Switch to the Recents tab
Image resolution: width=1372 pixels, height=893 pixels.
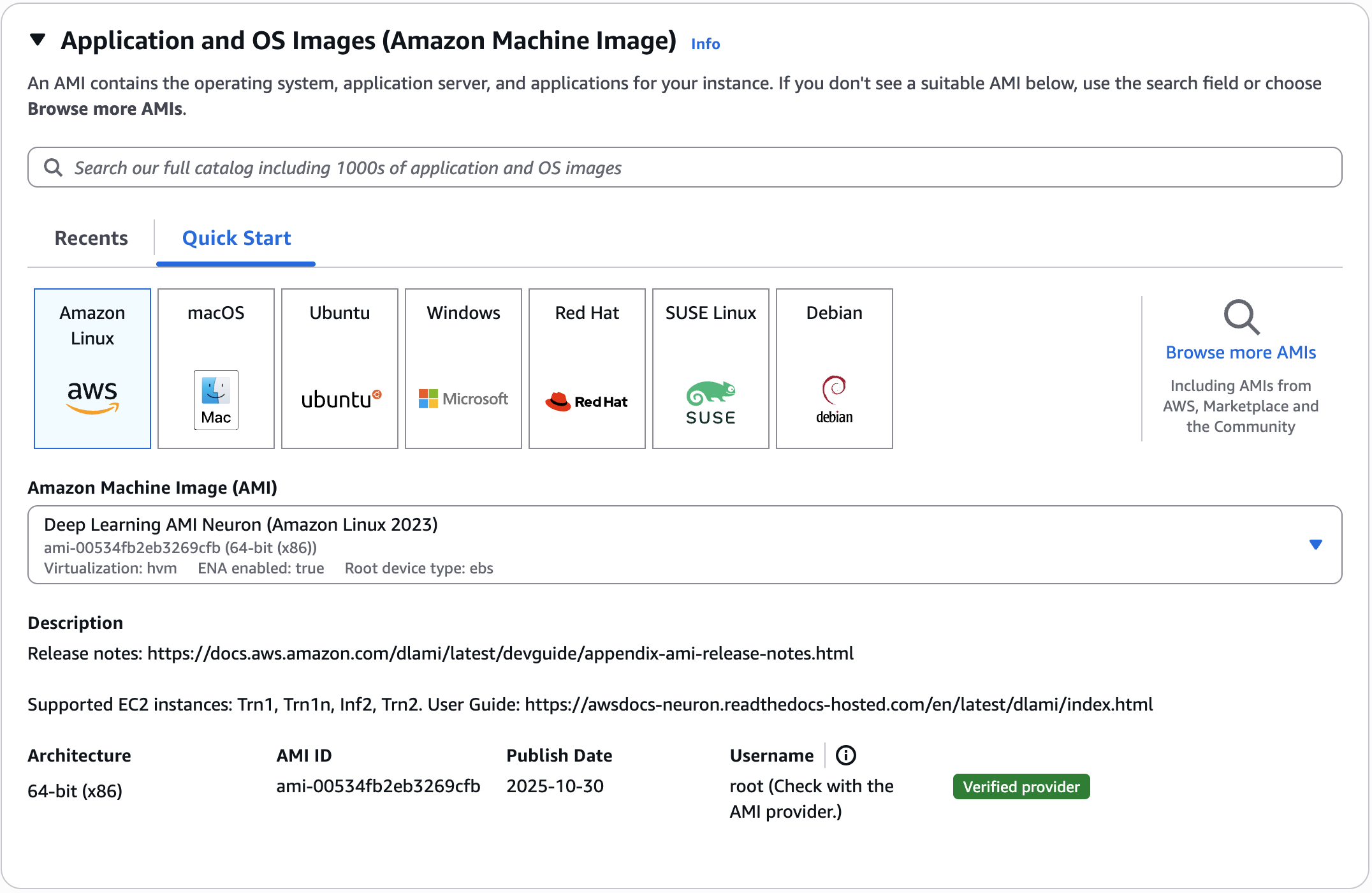91,238
